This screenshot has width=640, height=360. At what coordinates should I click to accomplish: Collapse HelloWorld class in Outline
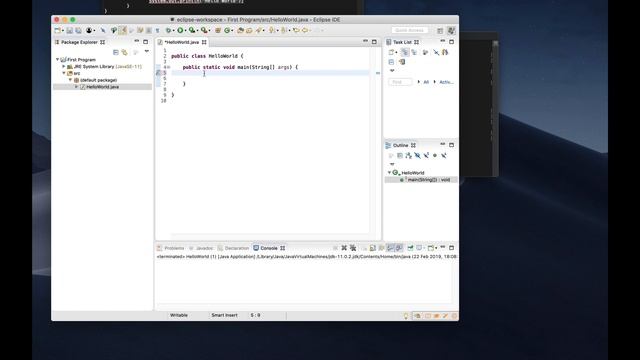coord(389,173)
